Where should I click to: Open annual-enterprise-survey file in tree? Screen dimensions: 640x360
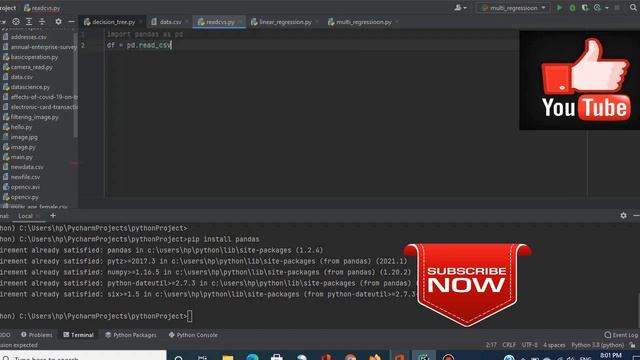pos(40,47)
